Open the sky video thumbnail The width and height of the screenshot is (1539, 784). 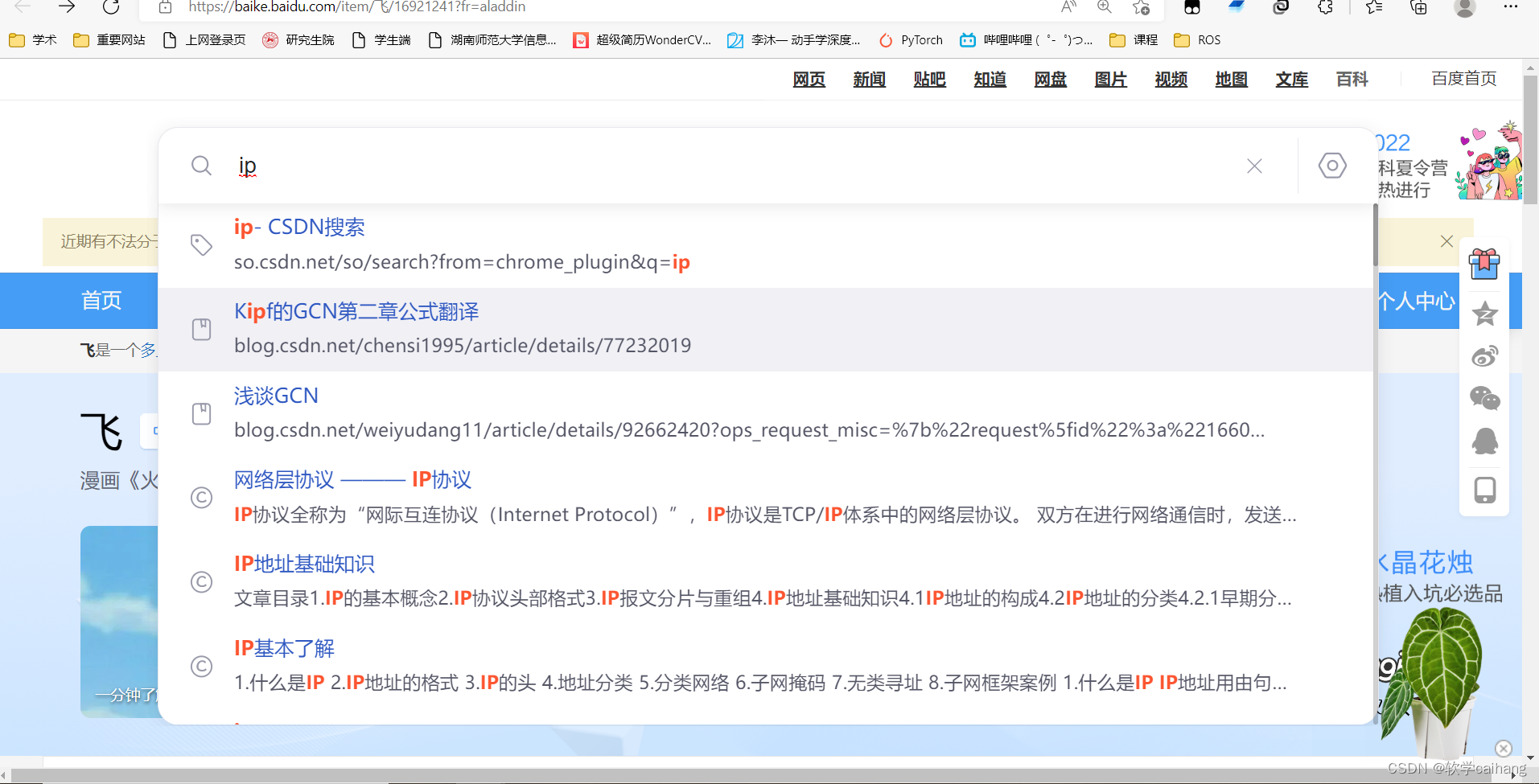coord(119,622)
